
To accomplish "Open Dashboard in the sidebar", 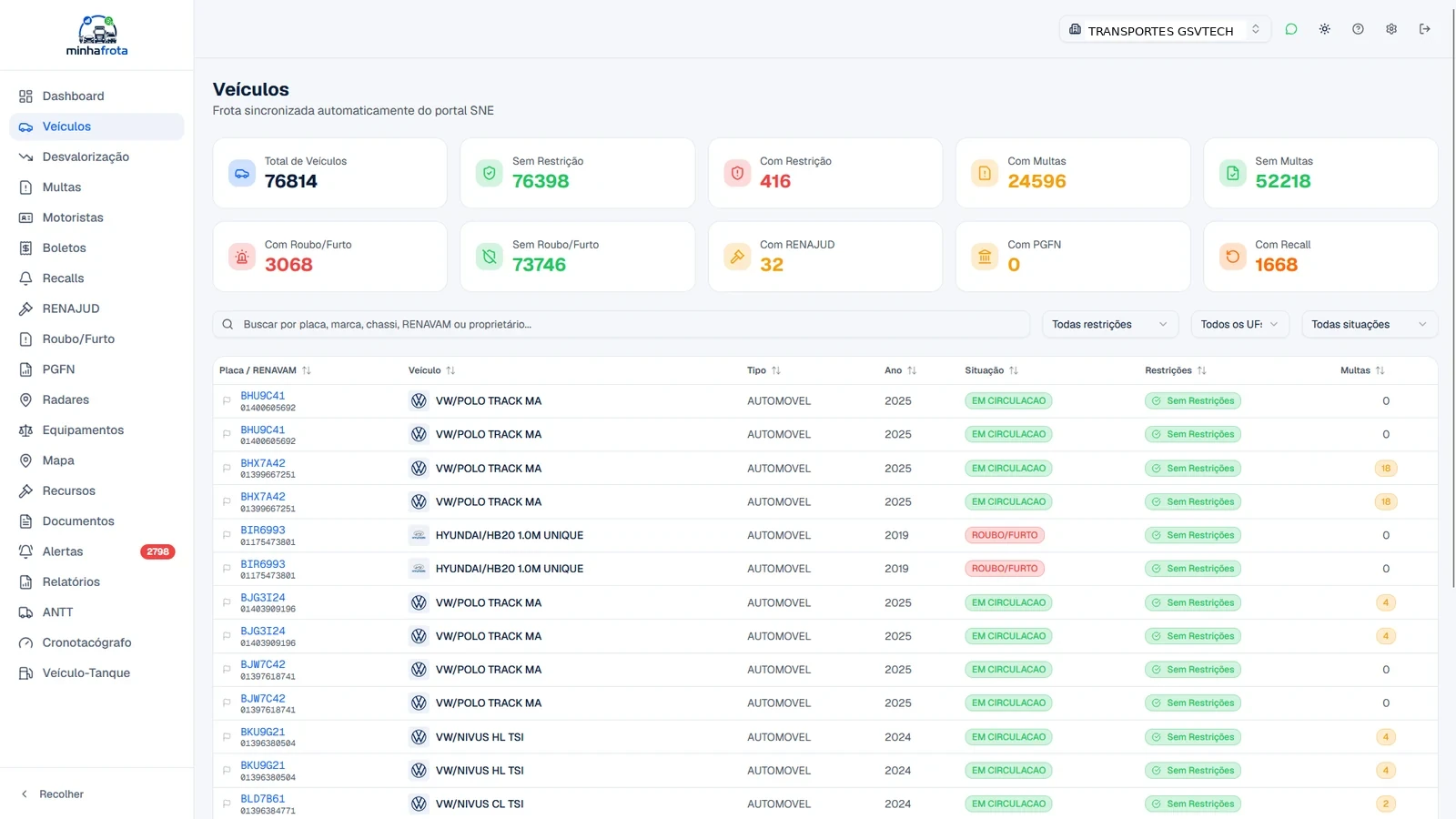I will pyautogui.click(x=96, y=96).
